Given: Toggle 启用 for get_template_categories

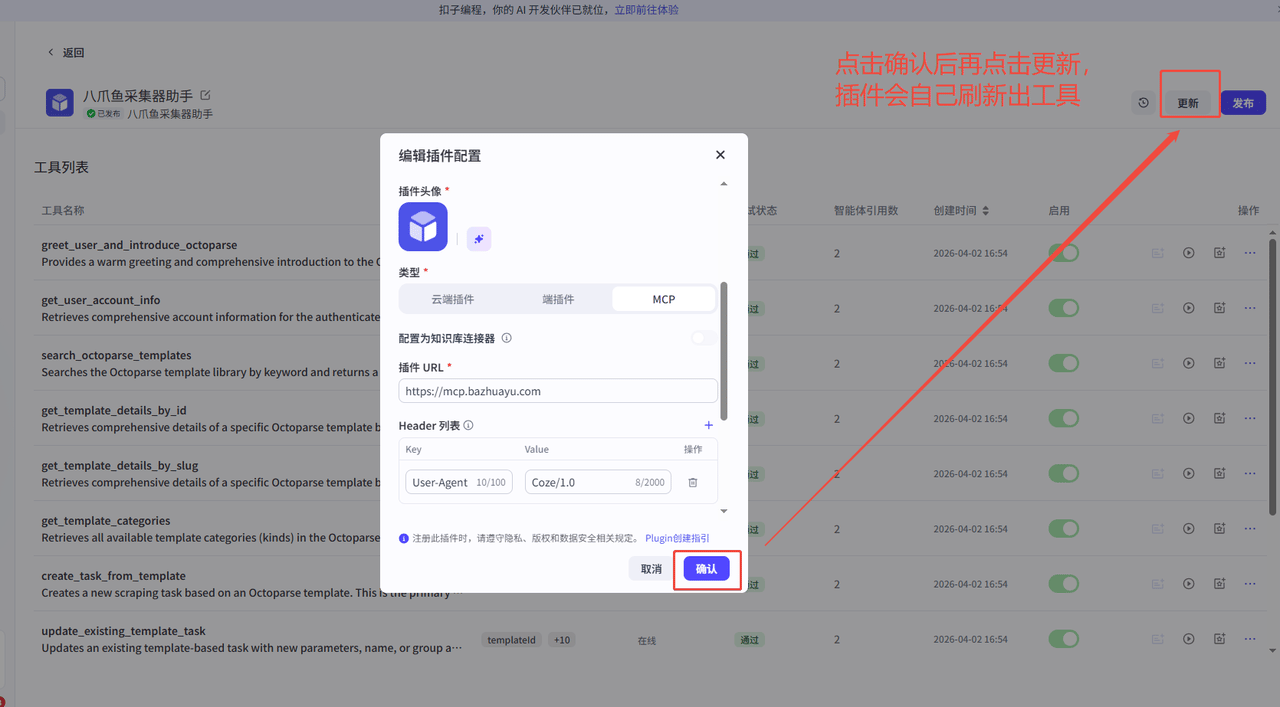Looking at the screenshot, I should coord(1064,529).
